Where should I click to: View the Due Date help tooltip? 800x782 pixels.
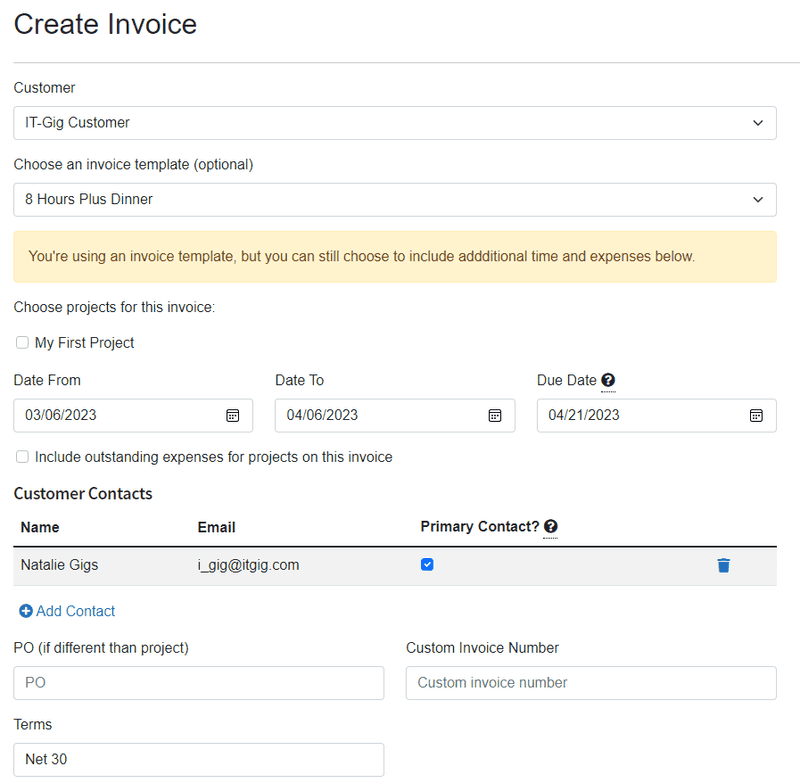tap(607, 380)
